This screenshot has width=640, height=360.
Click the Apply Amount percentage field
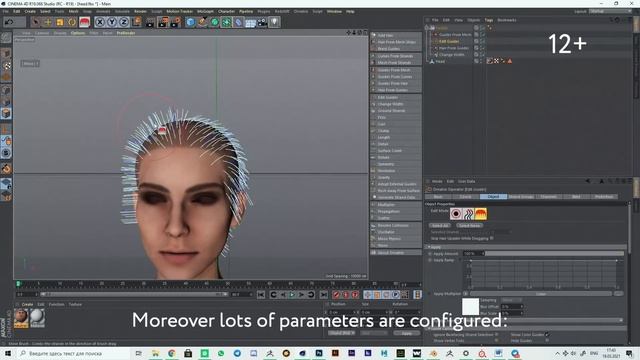(473, 253)
